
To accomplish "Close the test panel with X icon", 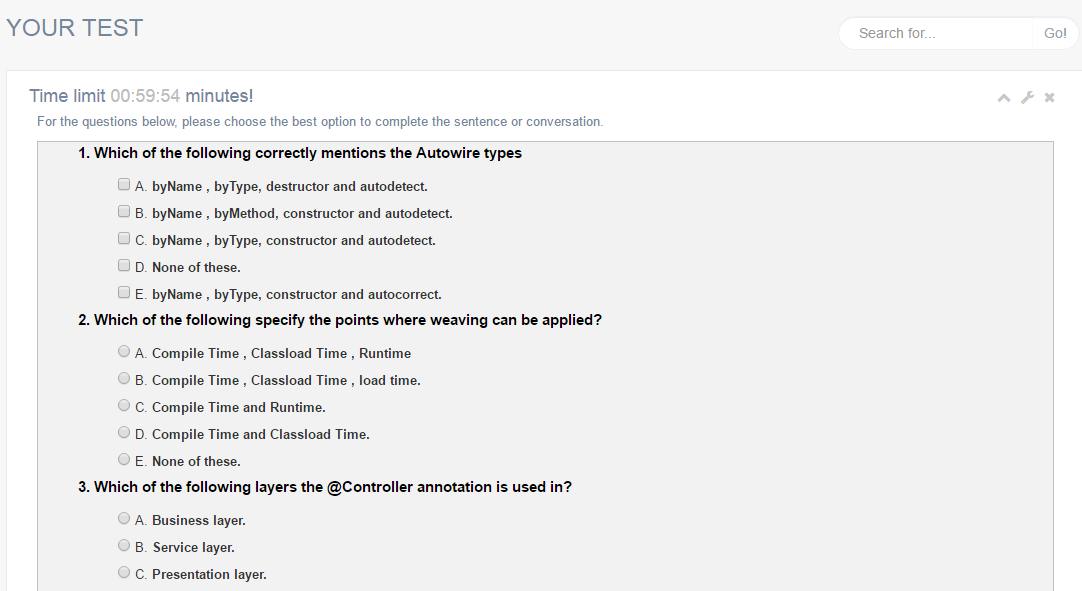I will [1049, 97].
